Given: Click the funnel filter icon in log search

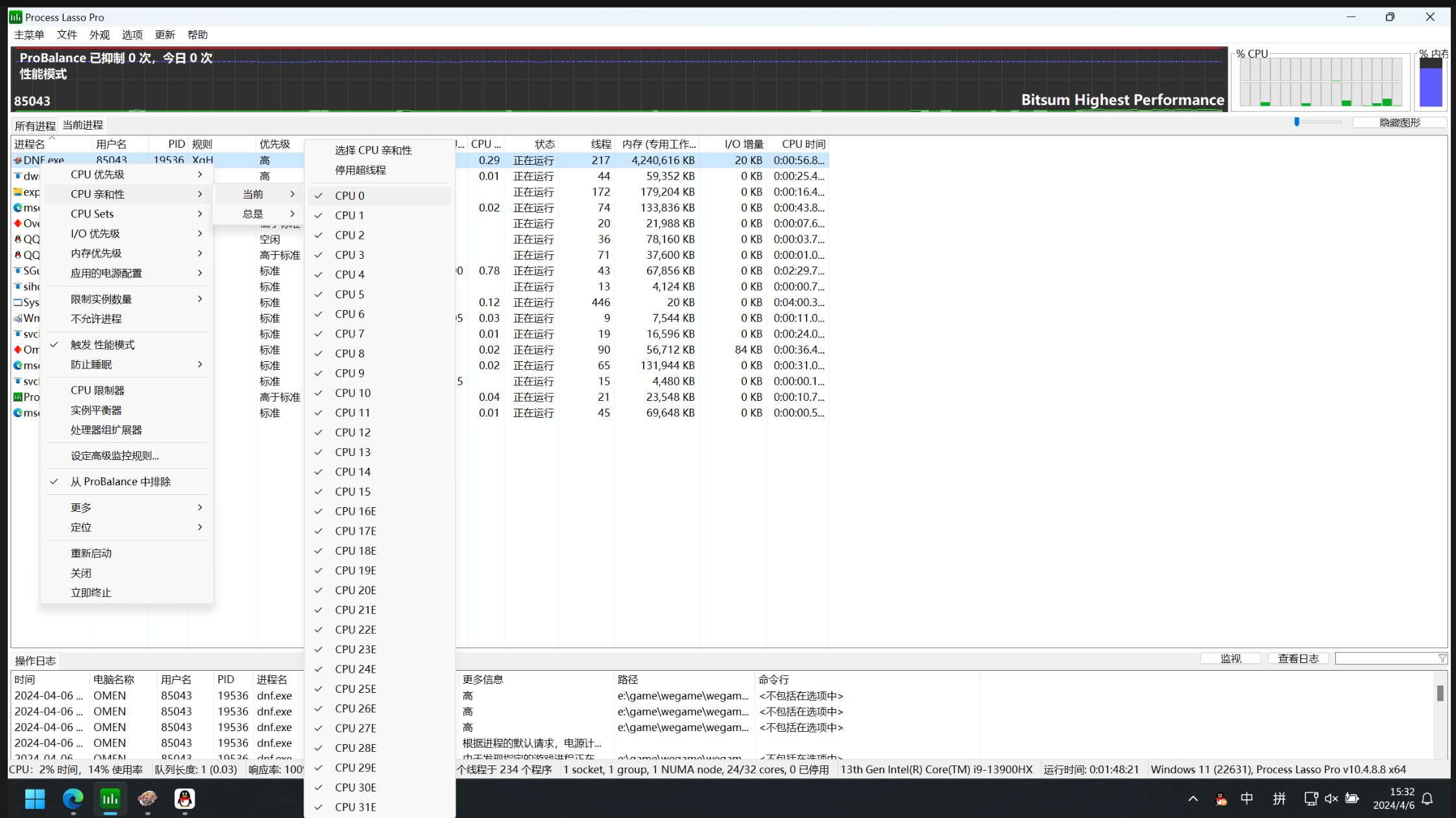Looking at the screenshot, I should click(x=1442, y=658).
